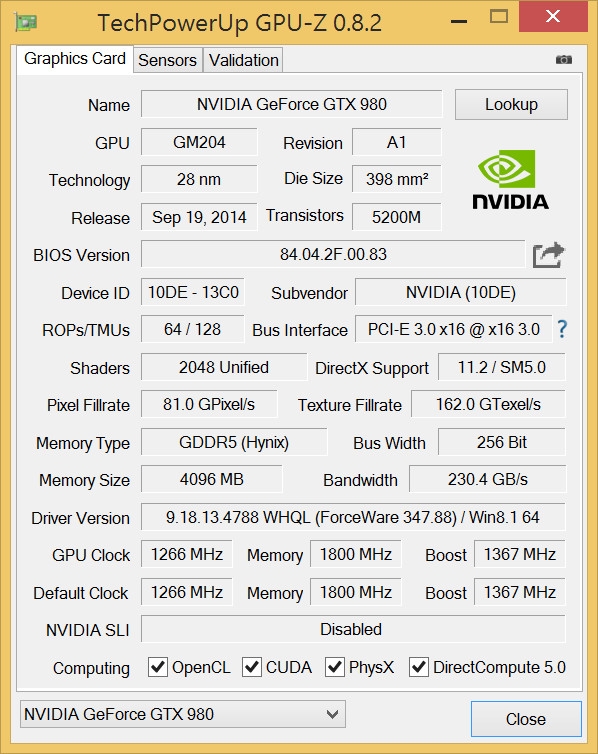The image size is (598, 754).
Task: Open the Bus Interface question mark help
Action: pos(562,329)
